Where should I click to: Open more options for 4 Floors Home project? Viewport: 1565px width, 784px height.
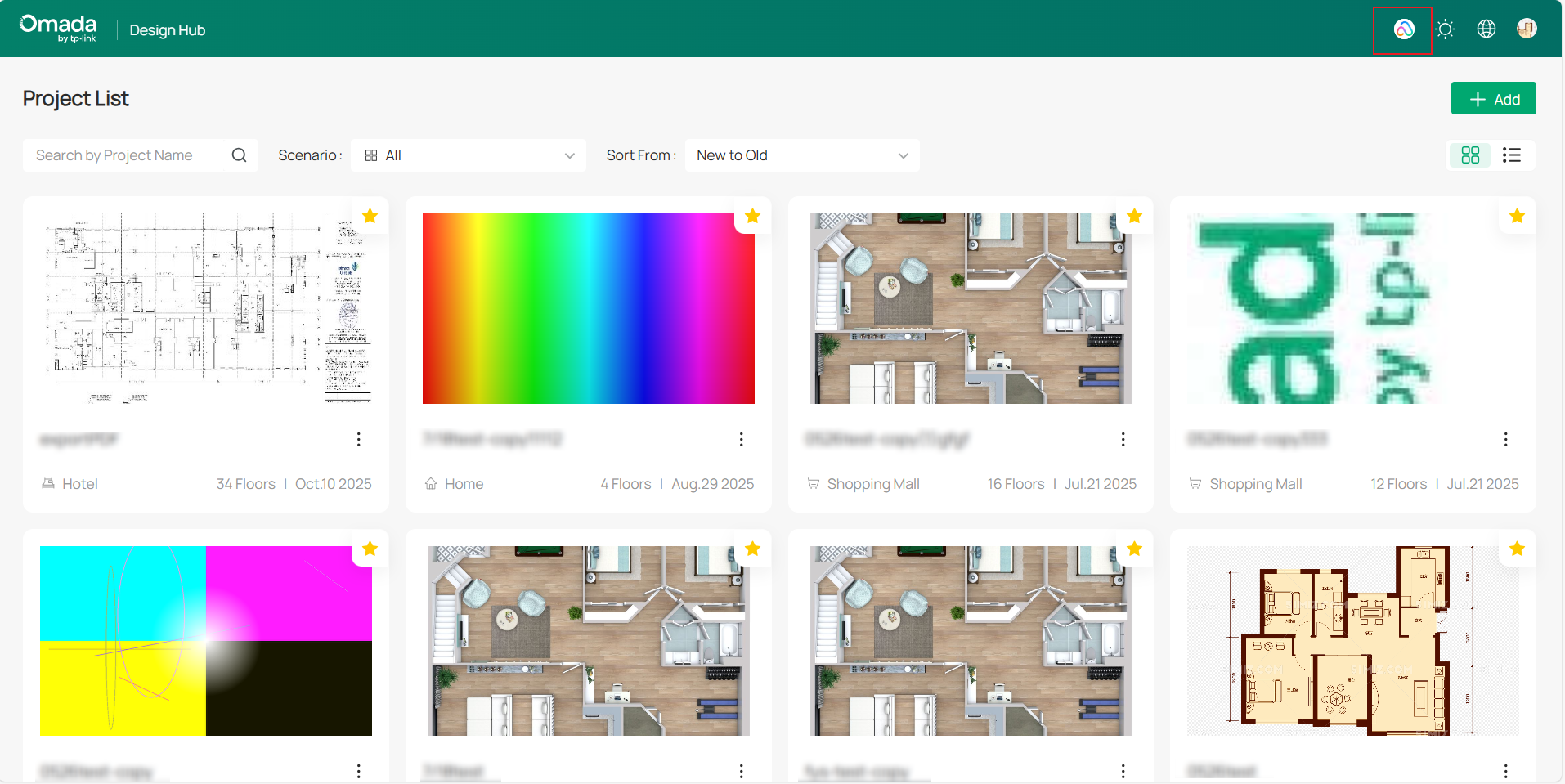[741, 440]
